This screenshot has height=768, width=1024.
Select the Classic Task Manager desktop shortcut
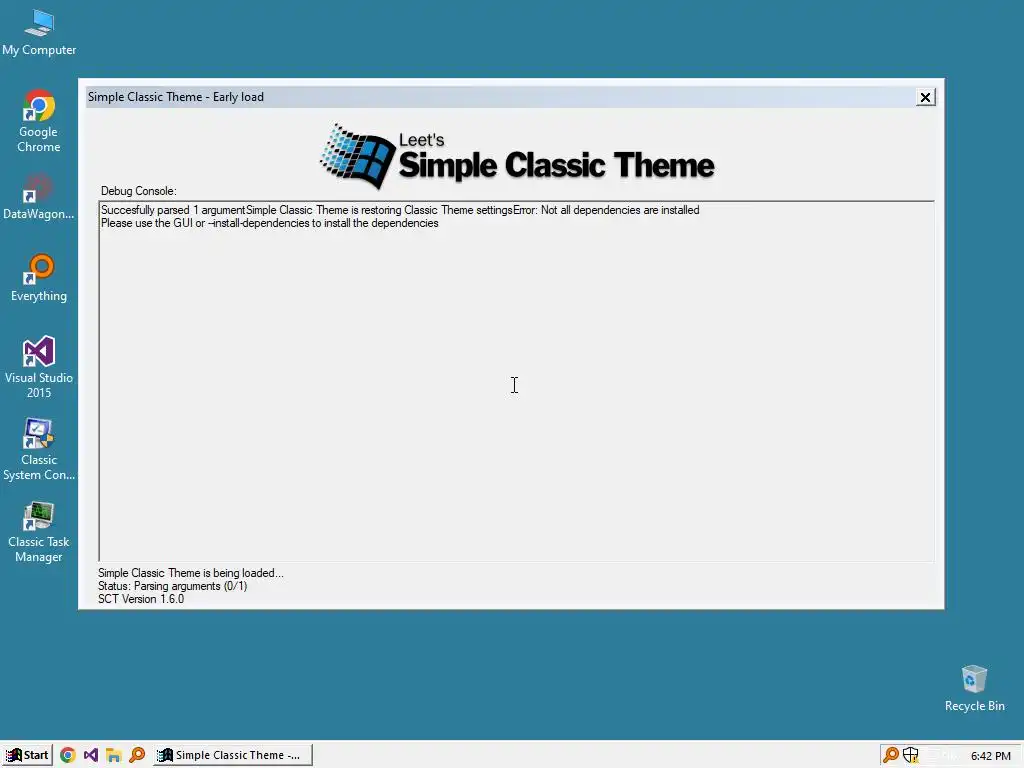pos(39,532)
